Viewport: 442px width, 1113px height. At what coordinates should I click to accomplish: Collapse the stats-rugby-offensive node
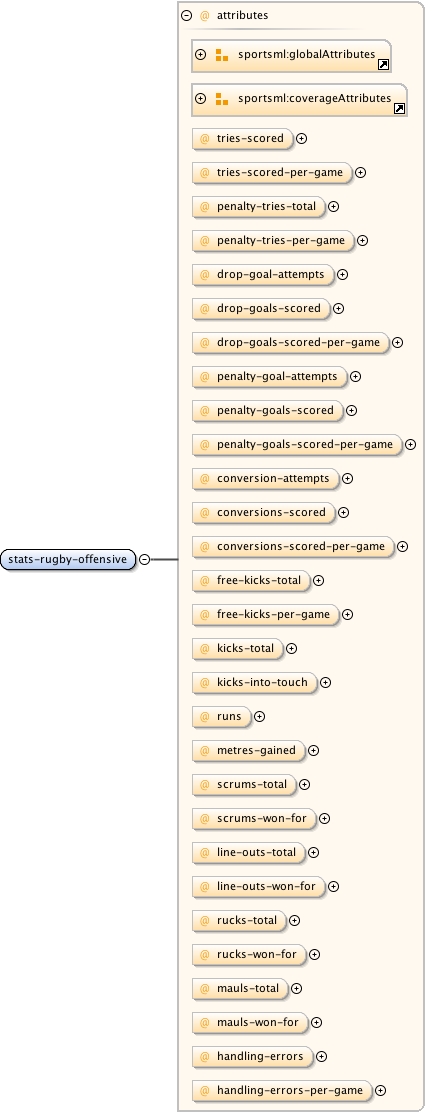tap(145, 559)
